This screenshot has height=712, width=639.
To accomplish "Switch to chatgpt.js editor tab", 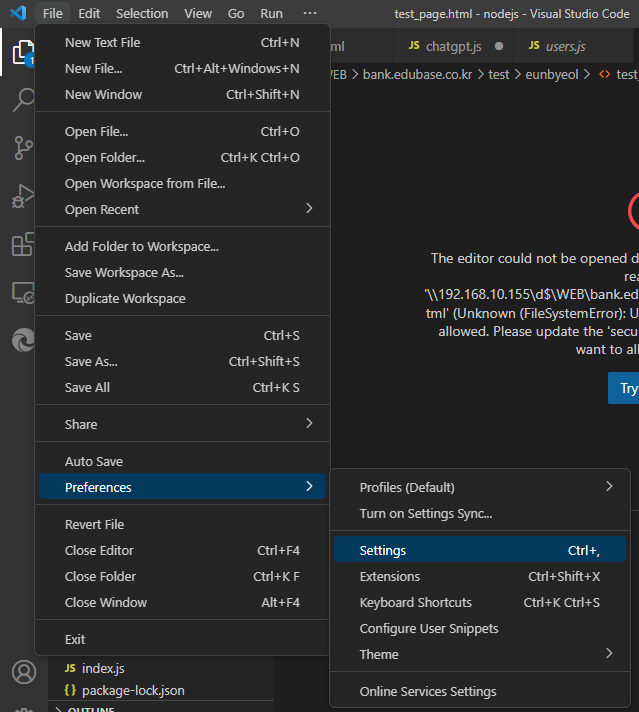I will pyautogui.click(x=453, y=46).
